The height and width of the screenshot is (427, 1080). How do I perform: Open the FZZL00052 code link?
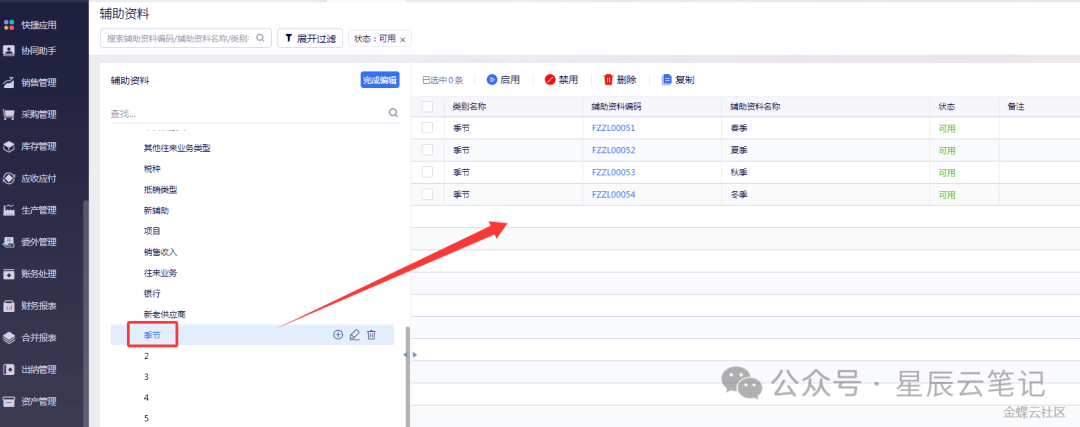pyautogui.click(x=613, y=150)
